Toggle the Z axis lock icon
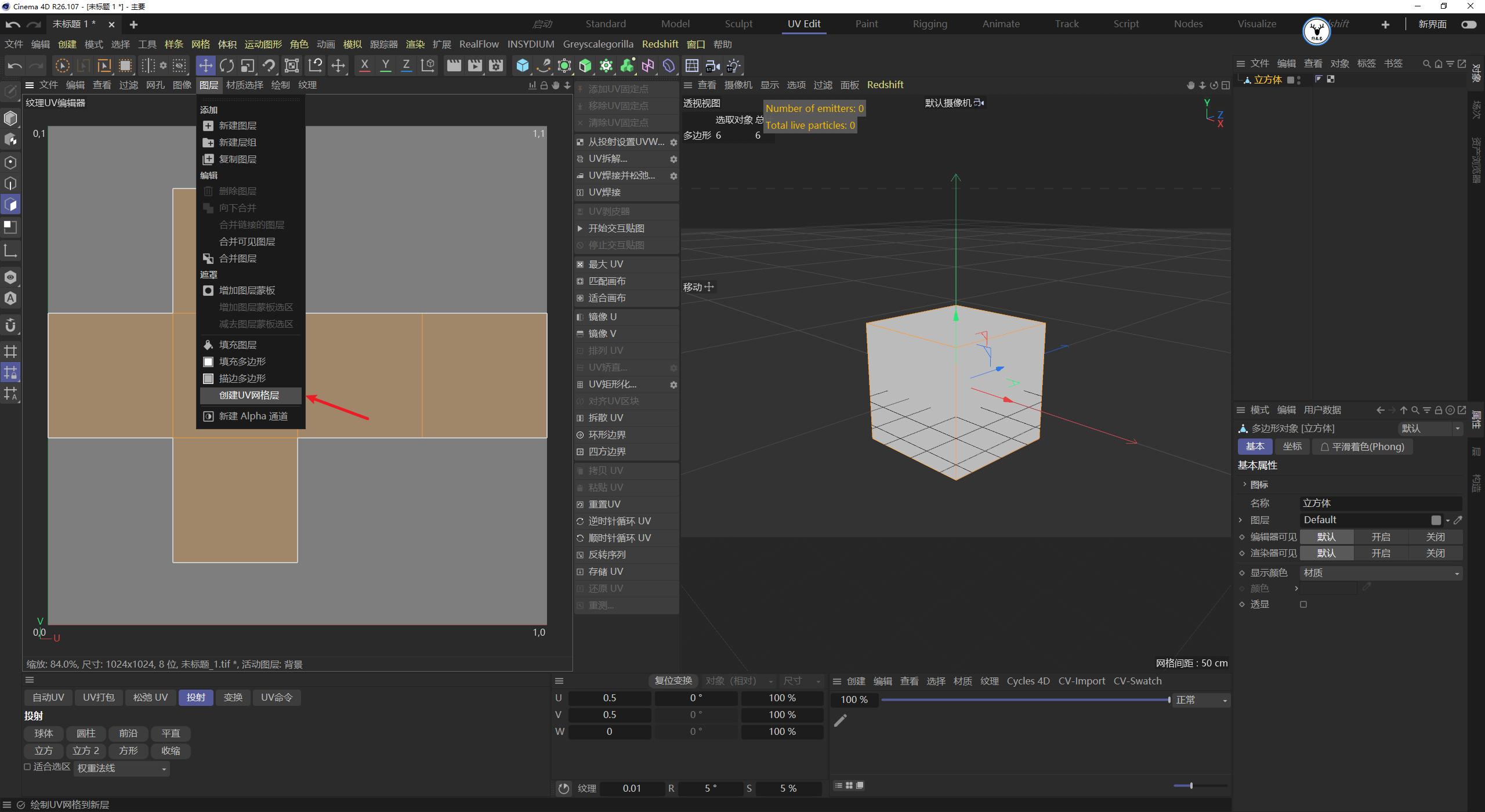The image size is (1485, 812). 406,66
